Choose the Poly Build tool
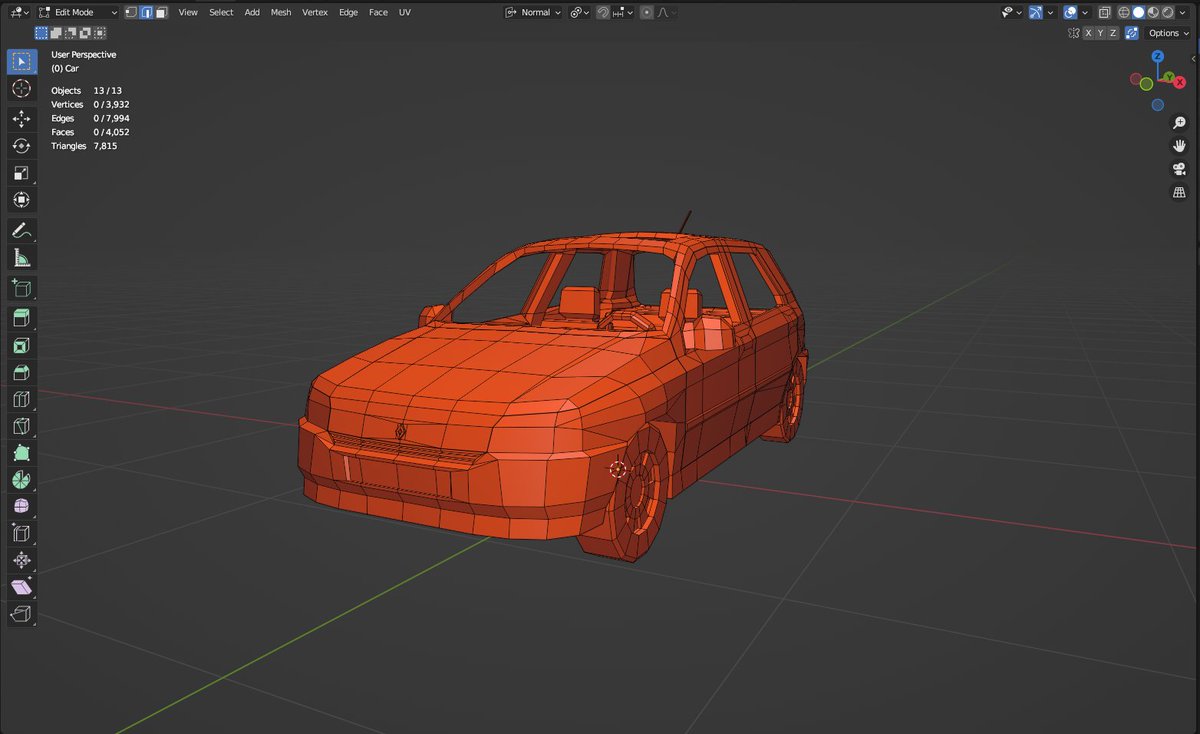 click(21, 453)
